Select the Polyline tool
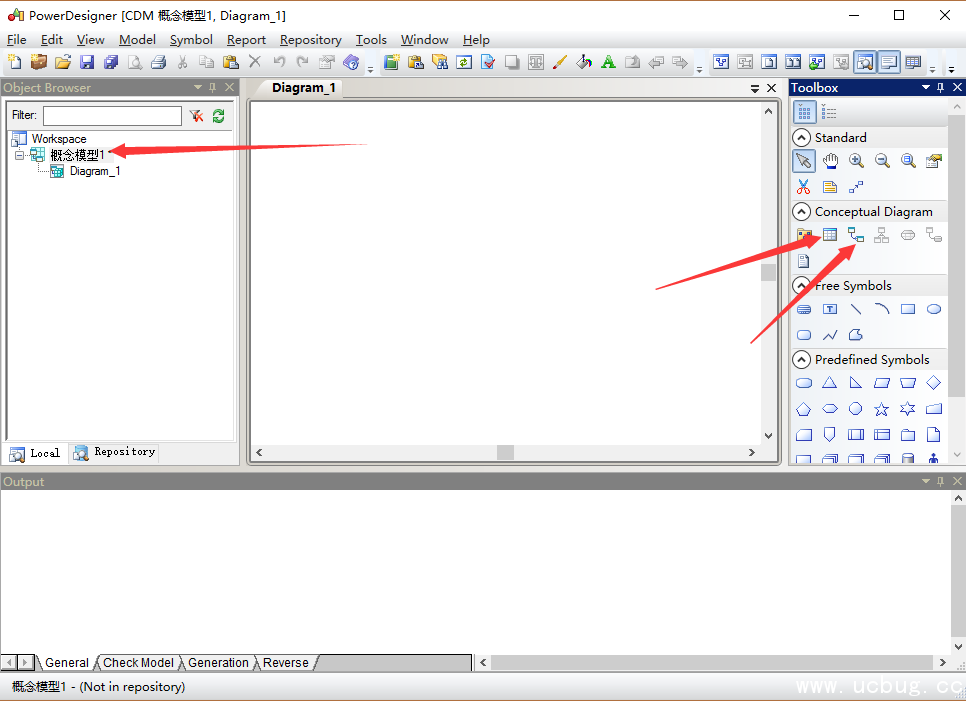The image size is (966, 701). [x=830, y=335]
